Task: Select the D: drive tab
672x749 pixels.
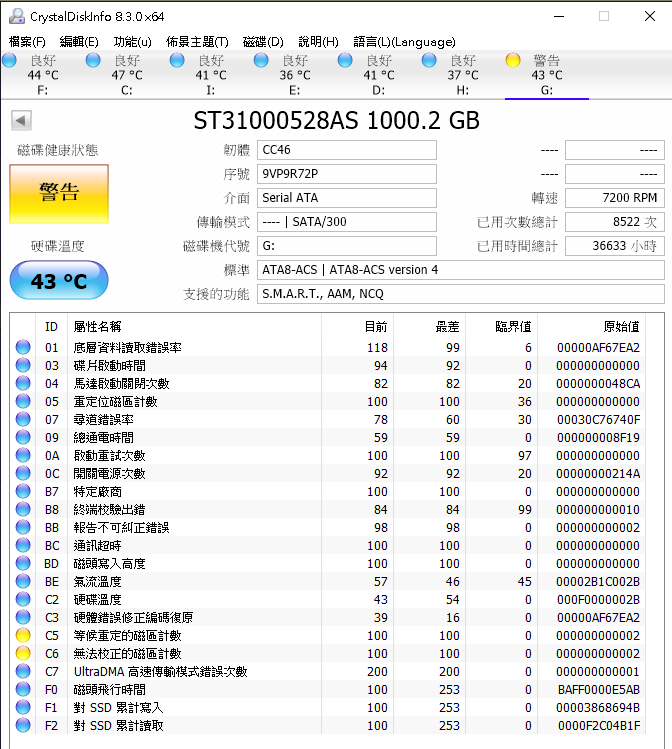Action: (x=379, y=75)
